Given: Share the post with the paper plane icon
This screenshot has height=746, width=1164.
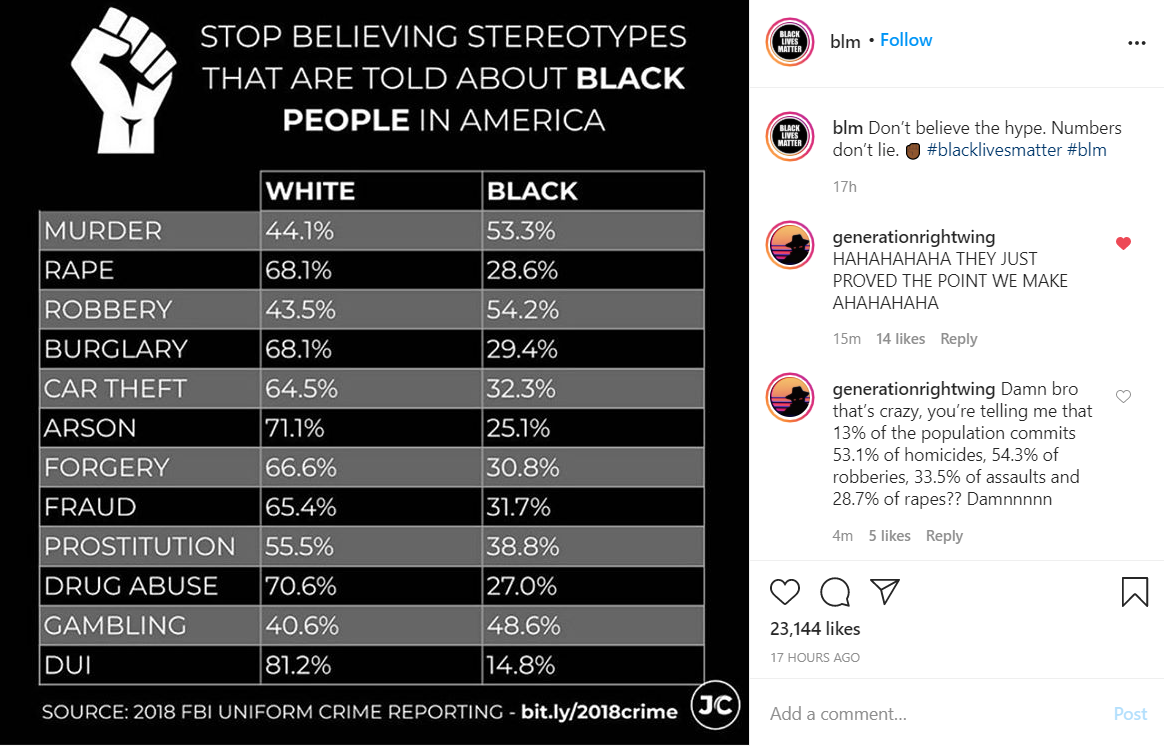Looking at the screenshot, I should (885, 592).
